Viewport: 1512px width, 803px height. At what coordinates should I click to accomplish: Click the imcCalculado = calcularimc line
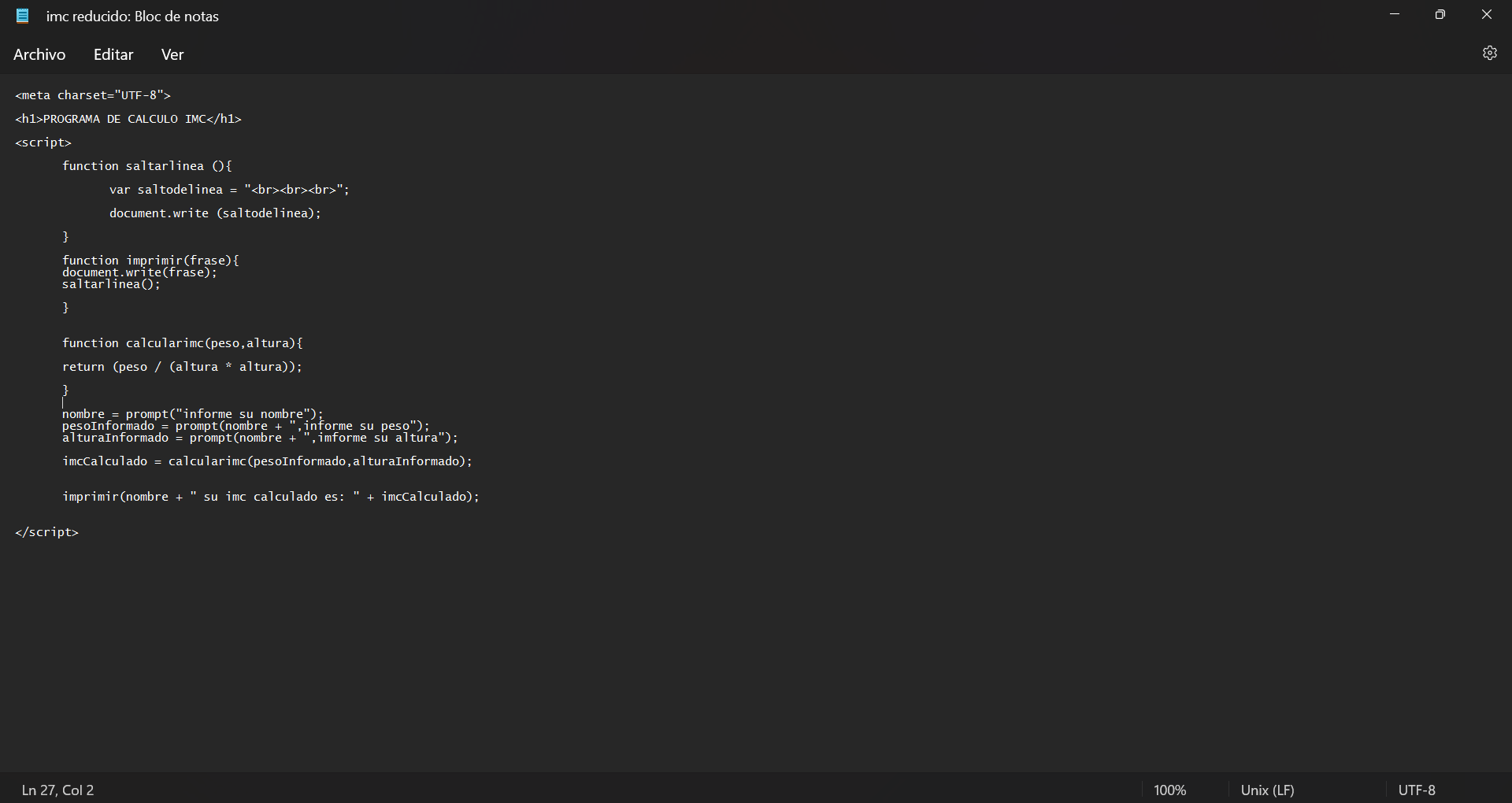(268, 461)
